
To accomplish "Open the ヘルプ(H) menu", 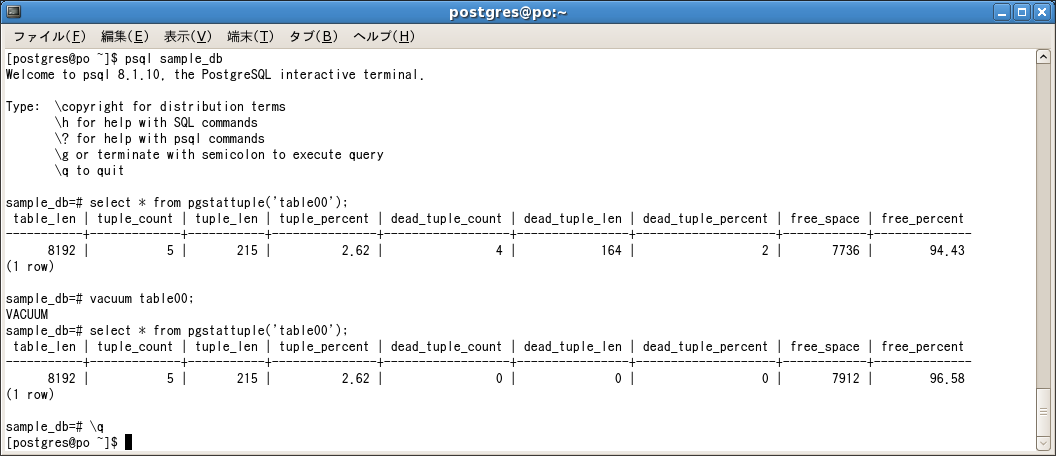I will pos(384,36).
